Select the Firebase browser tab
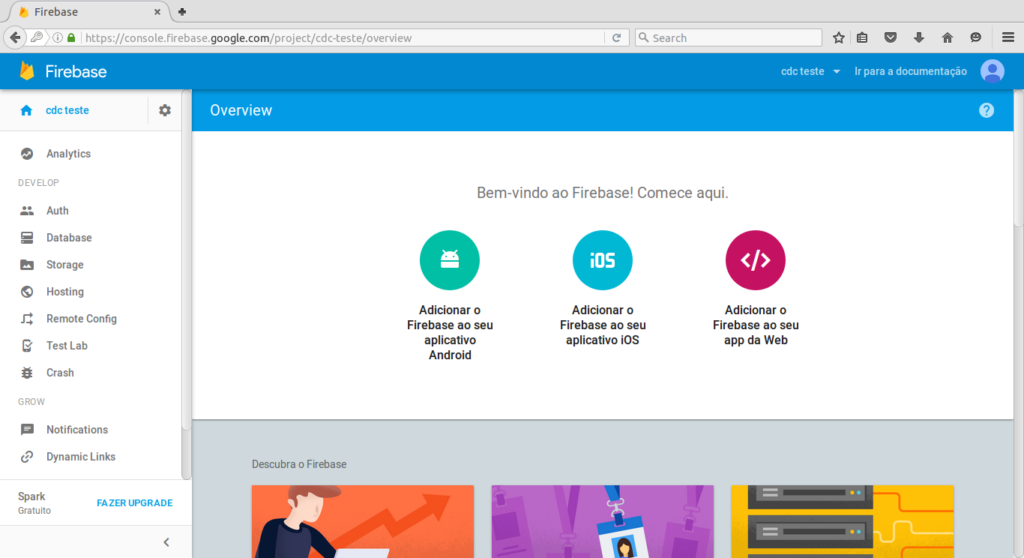 (89, 12)
